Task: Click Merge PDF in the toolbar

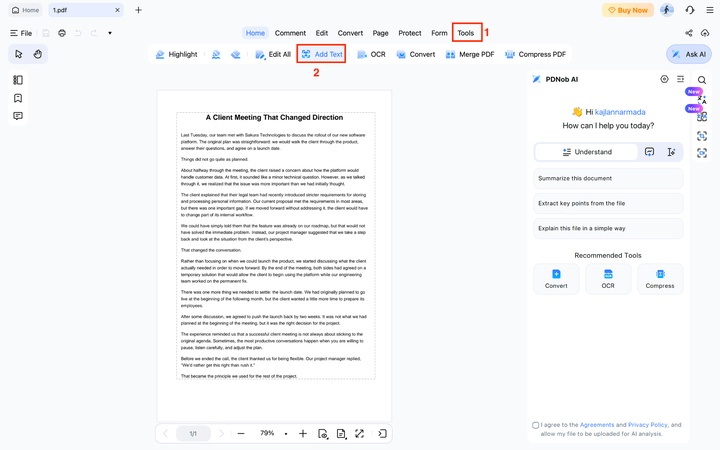Action: [470, 54]
